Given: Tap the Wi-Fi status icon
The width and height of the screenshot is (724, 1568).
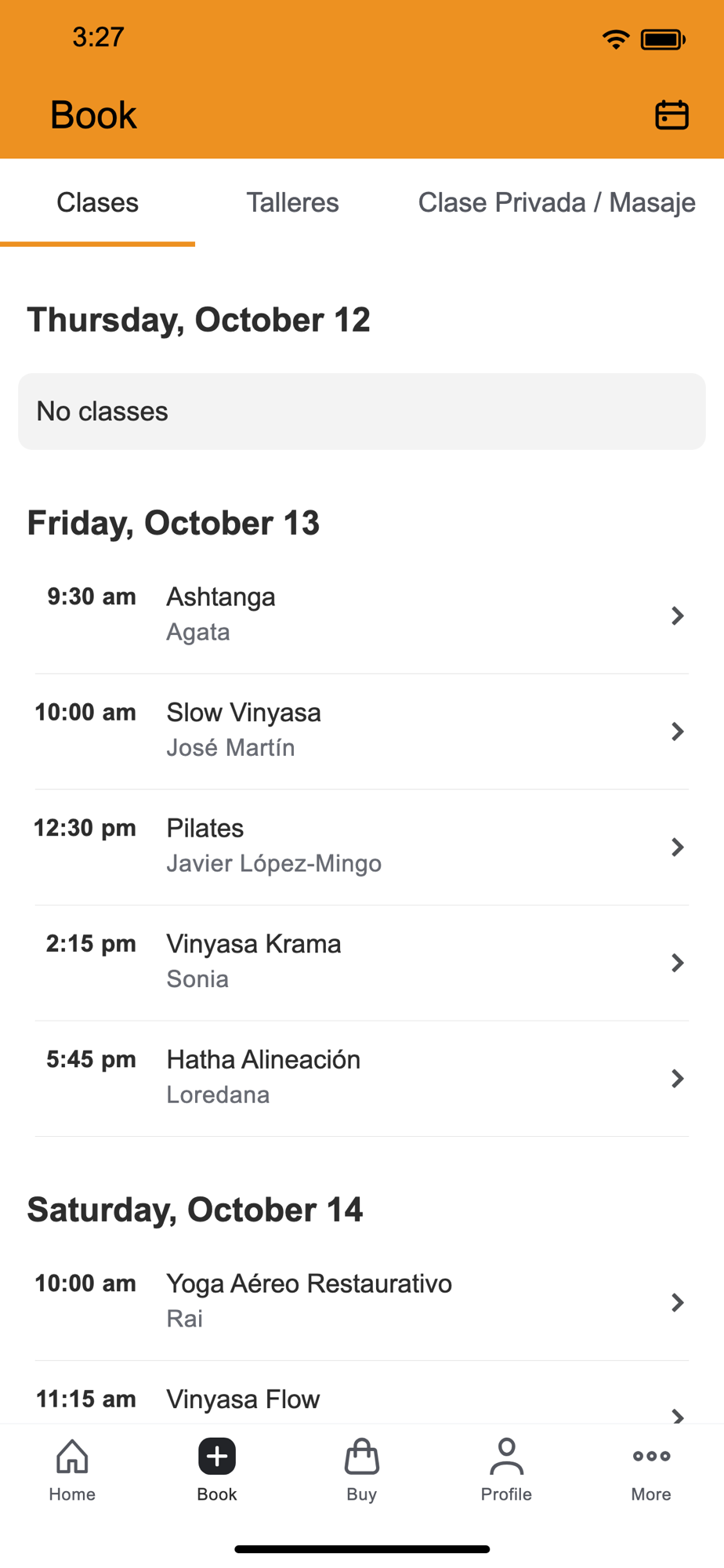Looking at the screenshot, I should (616, 39).
